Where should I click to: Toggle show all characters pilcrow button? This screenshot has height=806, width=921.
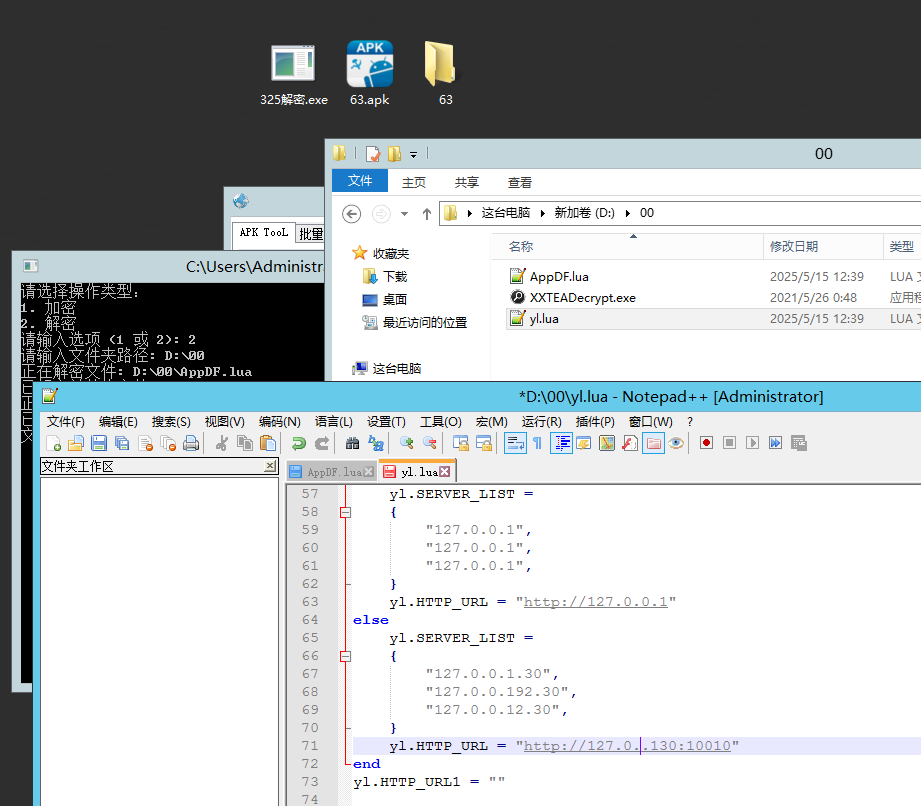pos(537,443)
